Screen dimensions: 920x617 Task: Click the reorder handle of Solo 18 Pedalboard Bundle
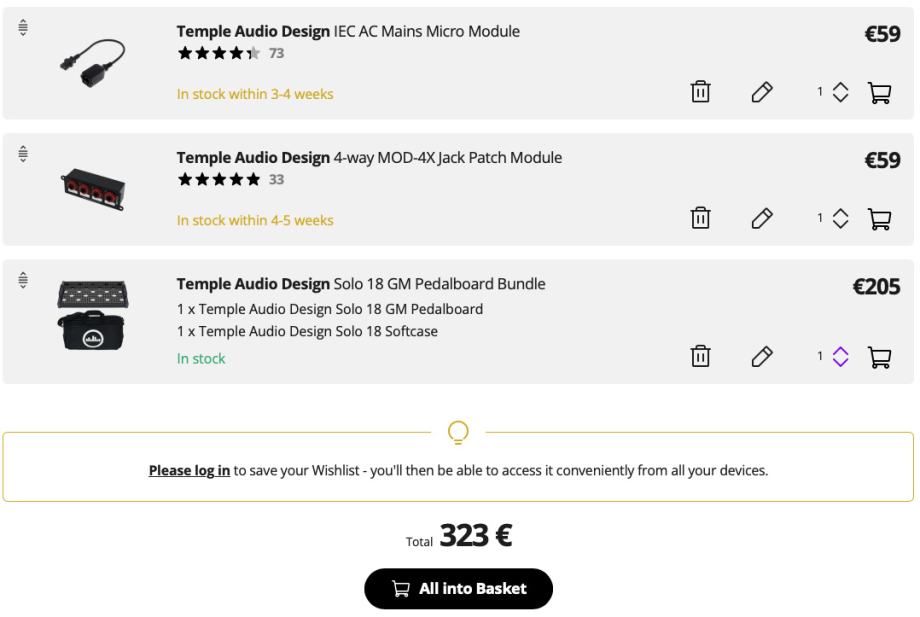[x=23, y=280]
